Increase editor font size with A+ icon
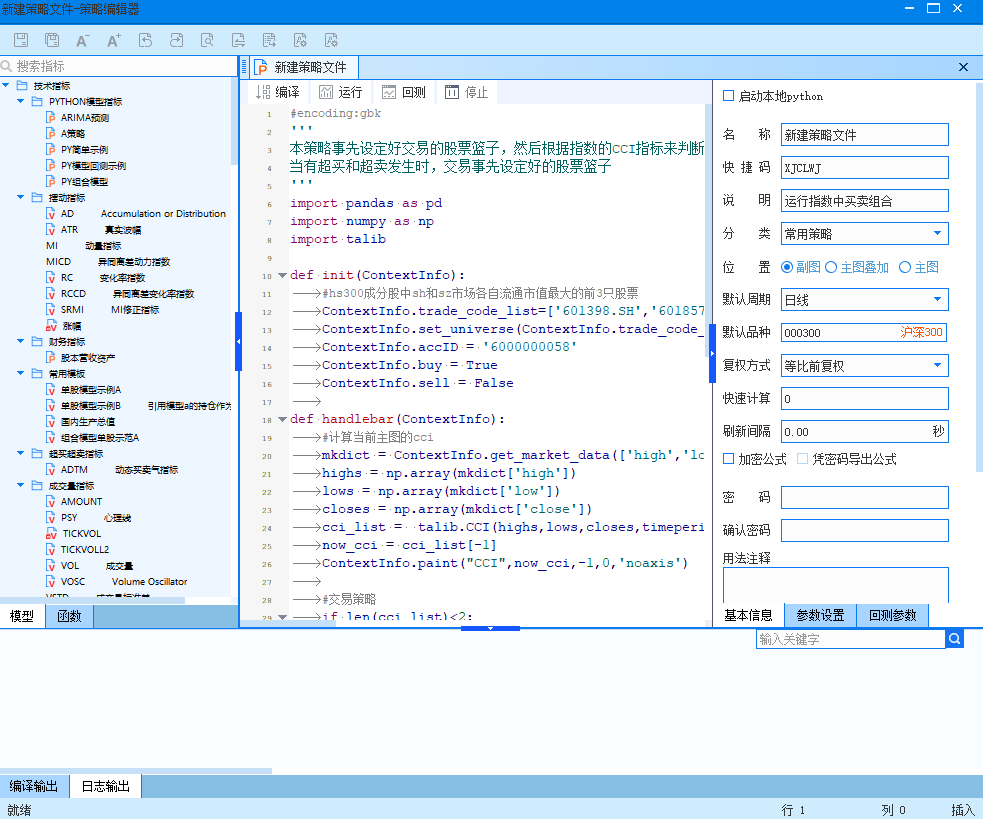Viewport: 983px width, 819px height. click(x=113, y=40)
